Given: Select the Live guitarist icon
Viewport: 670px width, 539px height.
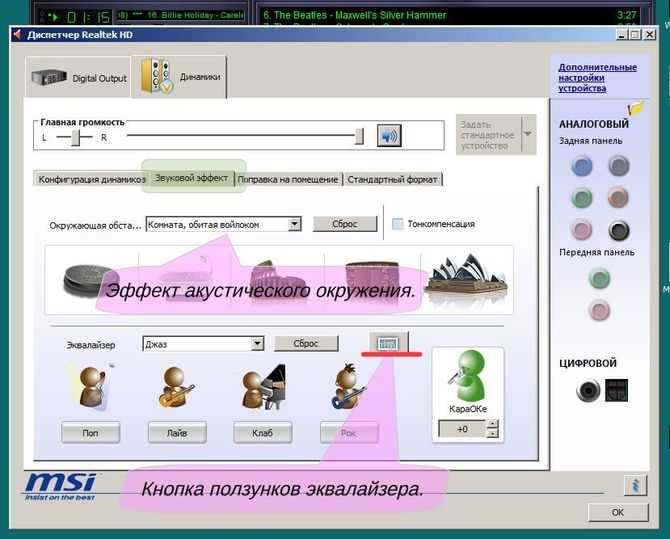Looking at the screenshot, I should tap(176, 387).
